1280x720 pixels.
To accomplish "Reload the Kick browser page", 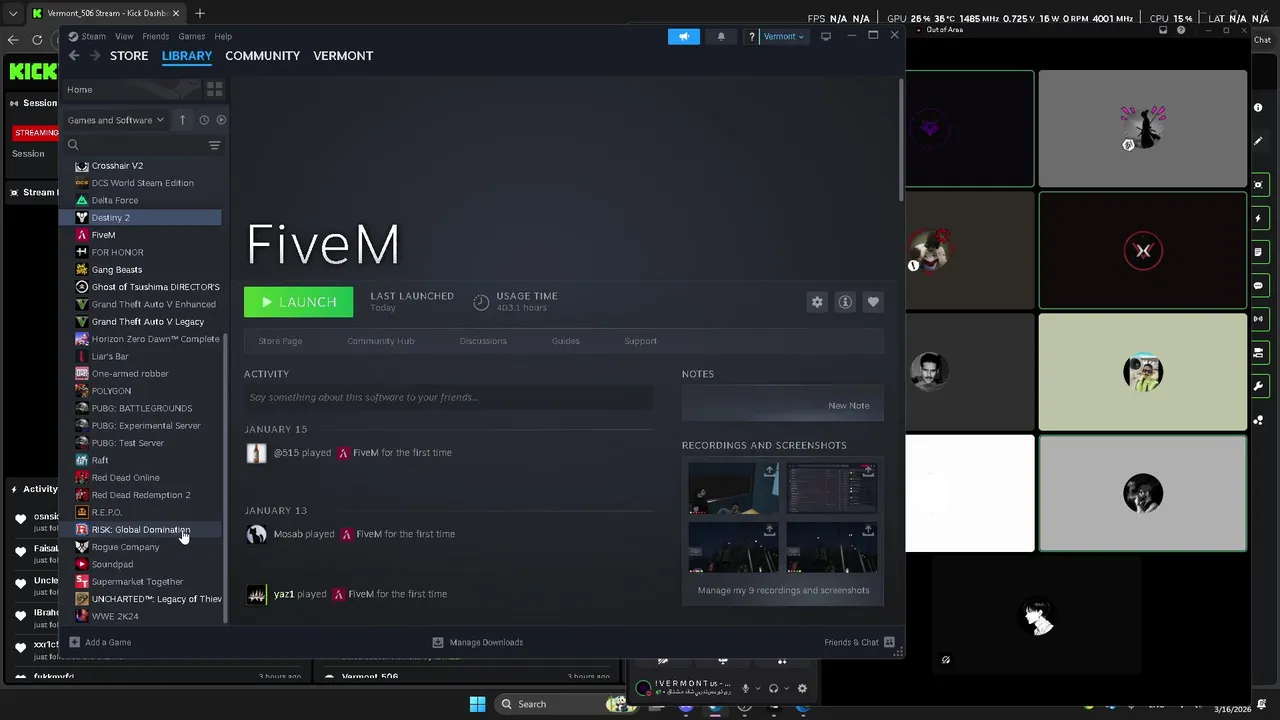I will pos(37,40).
